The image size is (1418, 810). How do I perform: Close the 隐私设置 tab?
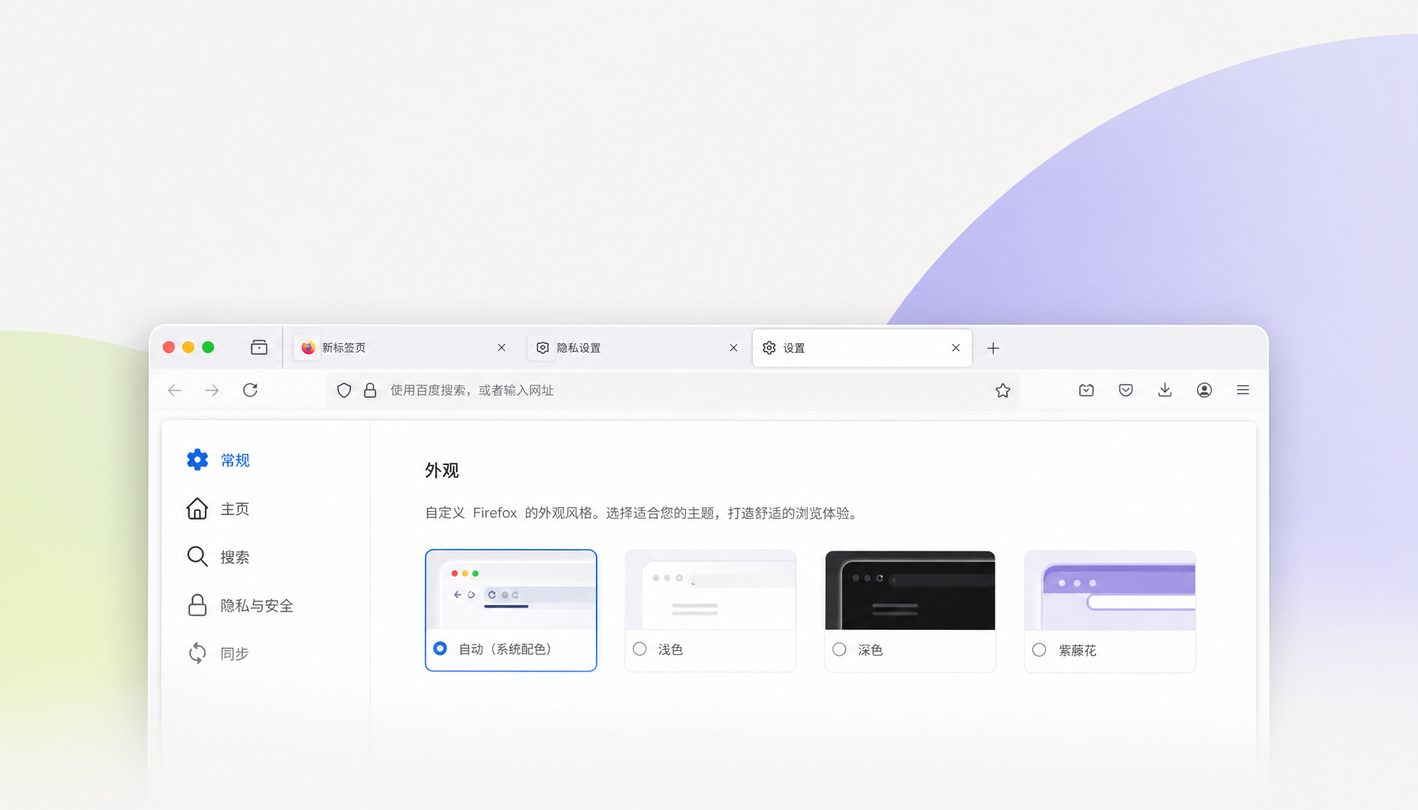pos(734,348)
